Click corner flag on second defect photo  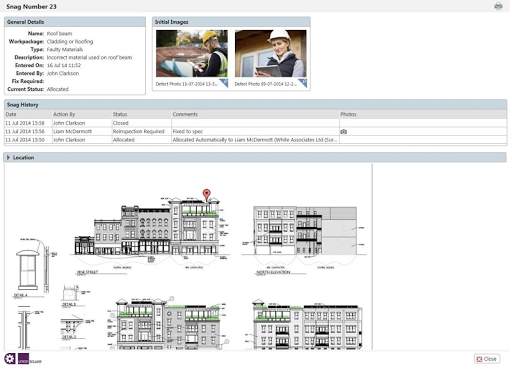tap(303, 83)
